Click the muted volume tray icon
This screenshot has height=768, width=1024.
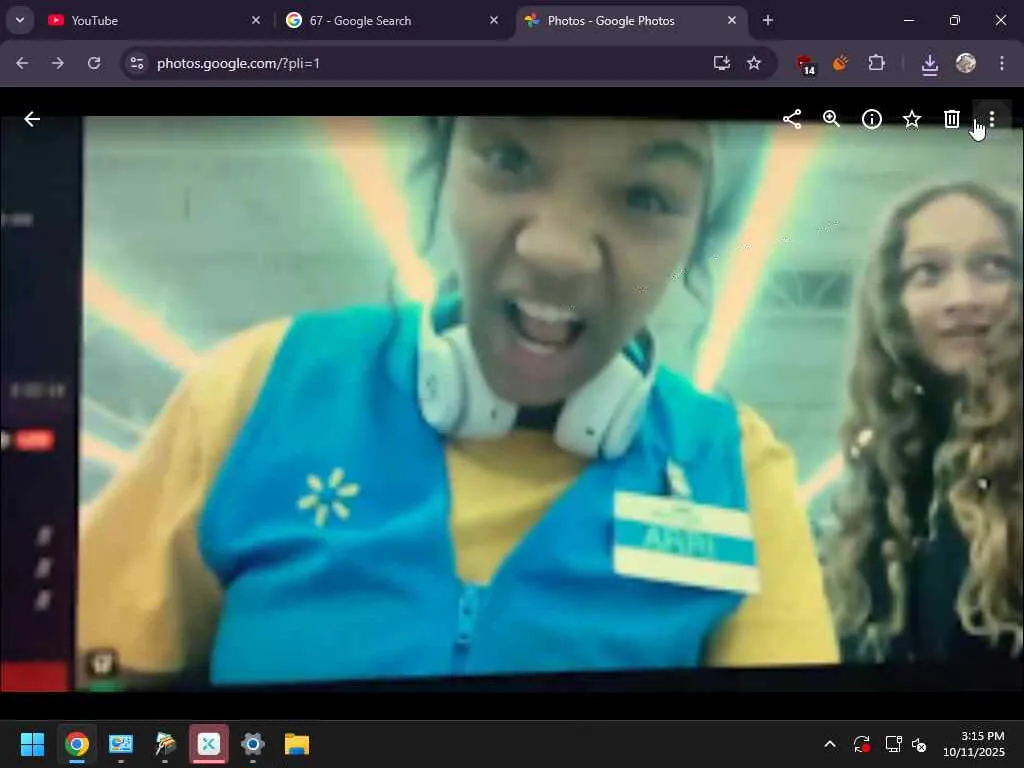(919, 744)
